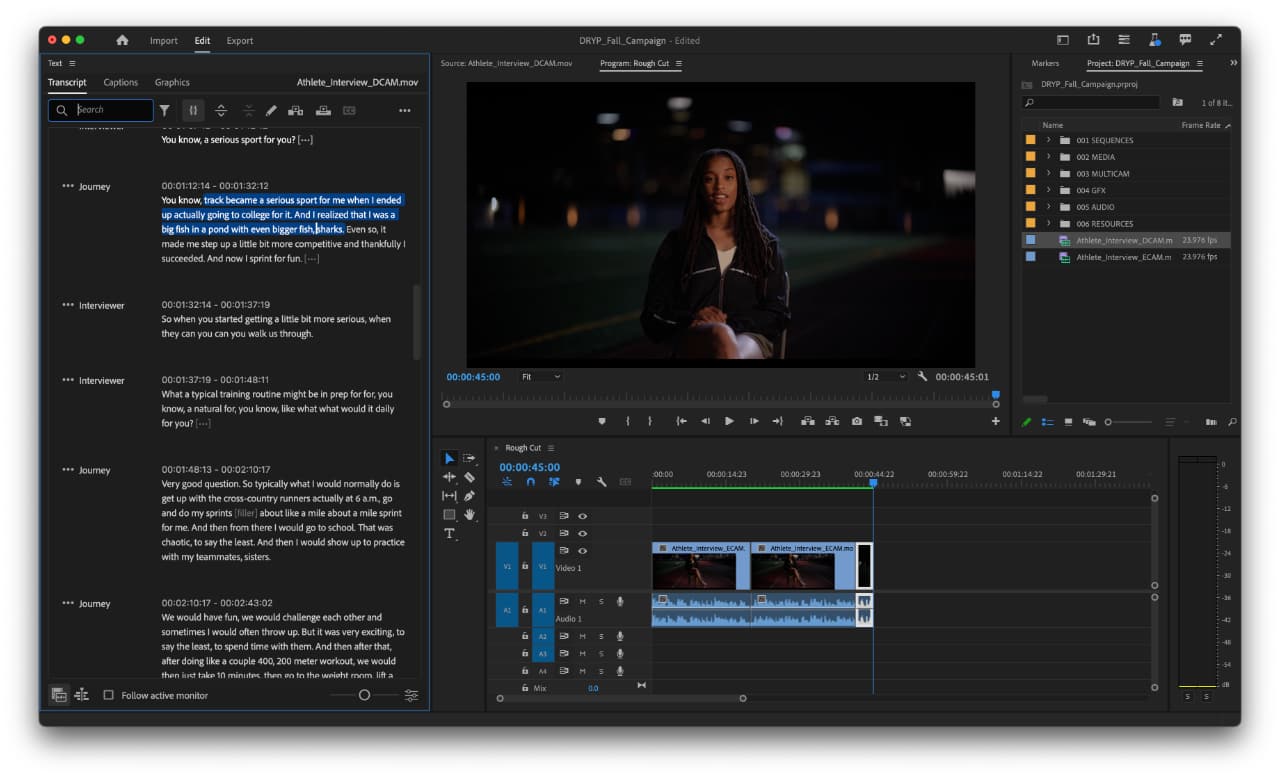Enable the Follow active monitor checkbox
This screenshot has height=778, width=1280.
tap(109, 695)
